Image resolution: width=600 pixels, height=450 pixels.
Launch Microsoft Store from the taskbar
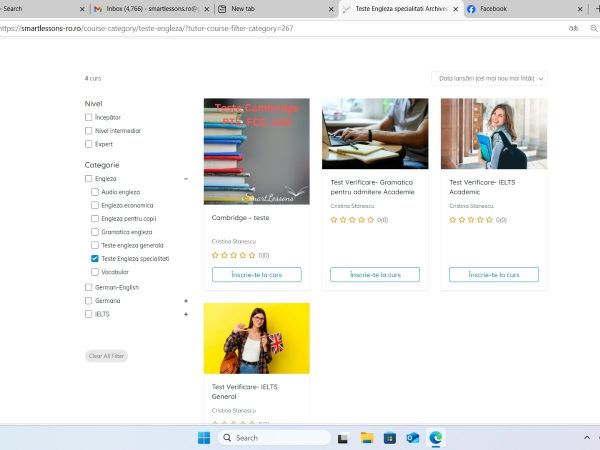coord(390,437)
